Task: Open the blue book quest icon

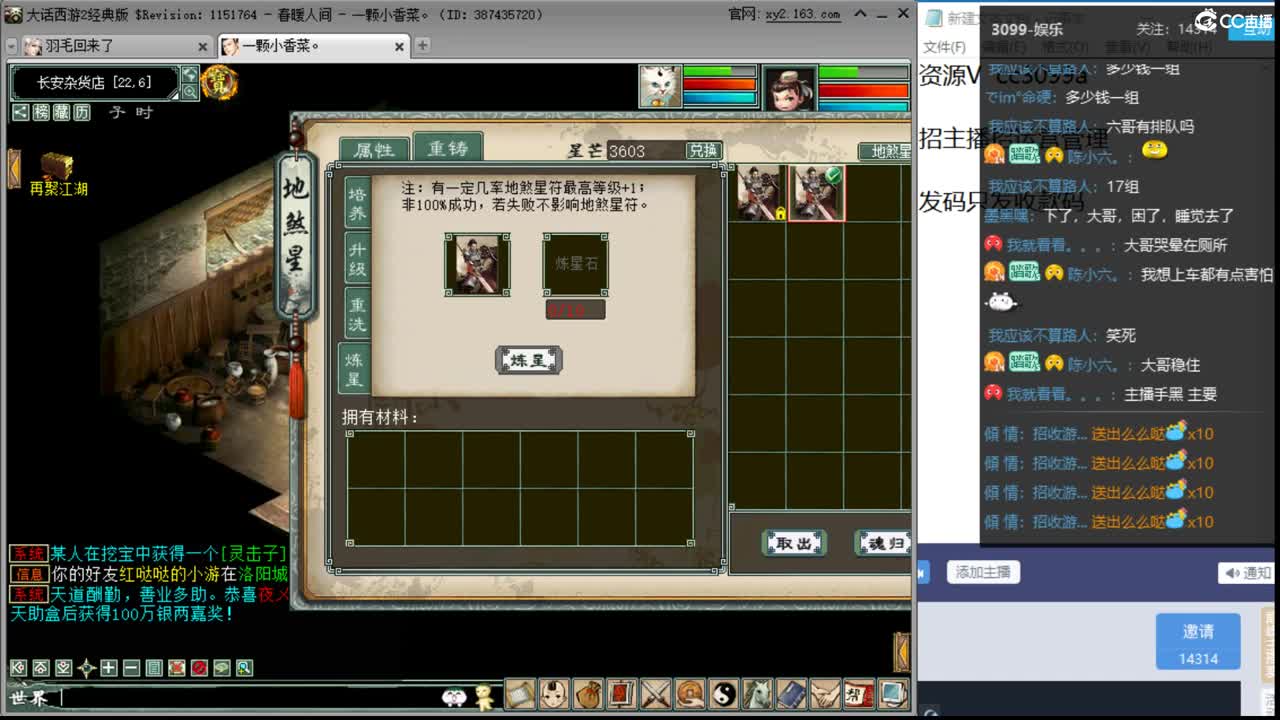Action: (x=791, y=693)
